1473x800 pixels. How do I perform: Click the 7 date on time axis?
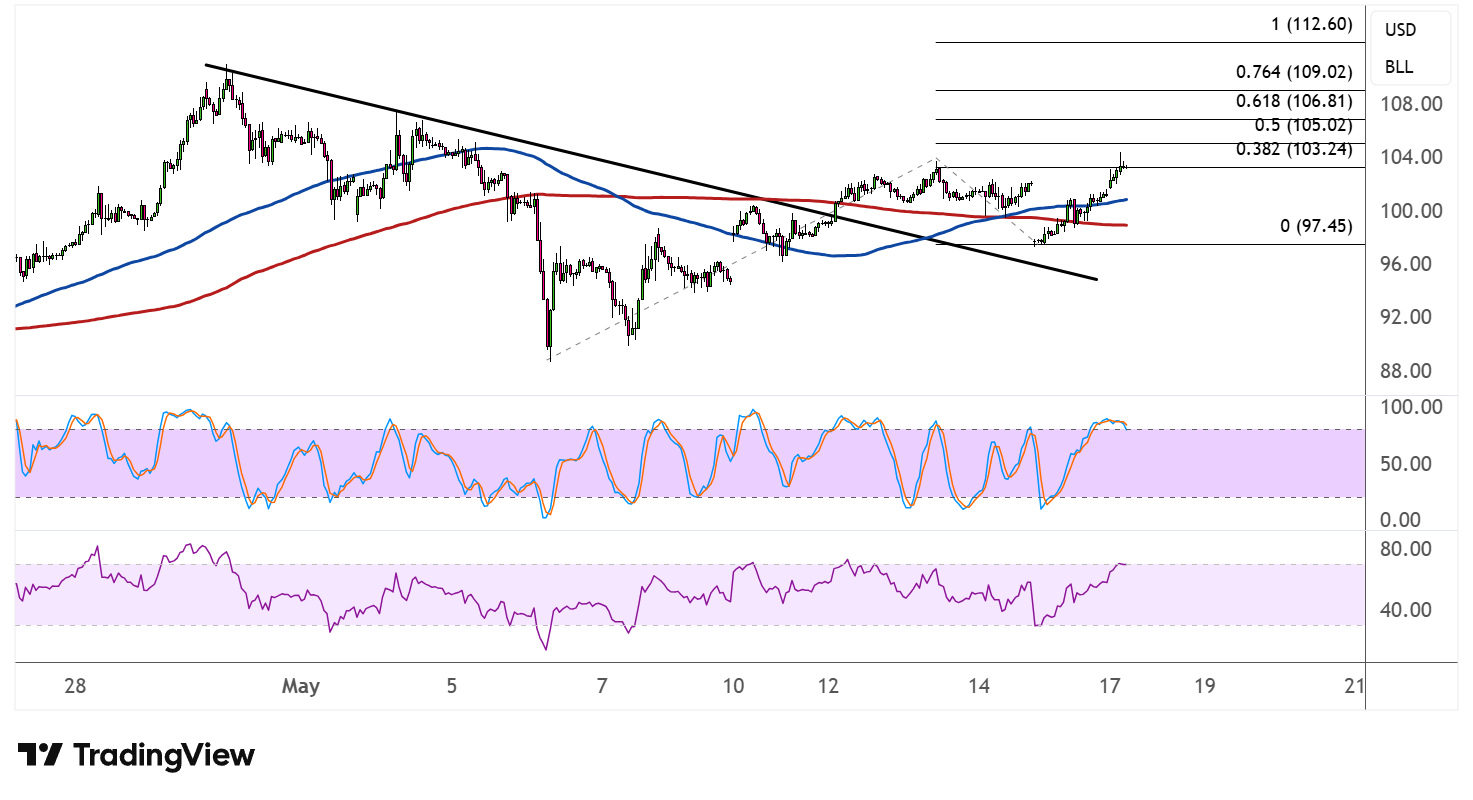click(602, 687)
